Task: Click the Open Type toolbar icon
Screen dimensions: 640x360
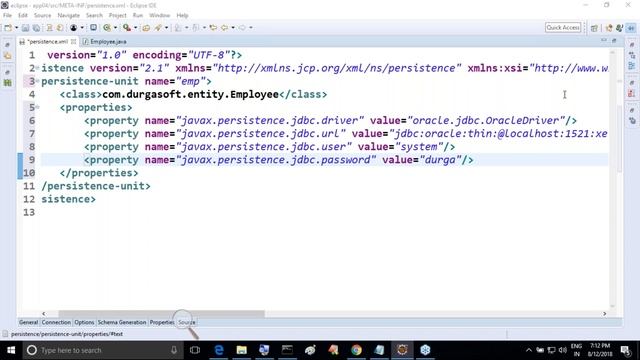Action: (146, 28)
